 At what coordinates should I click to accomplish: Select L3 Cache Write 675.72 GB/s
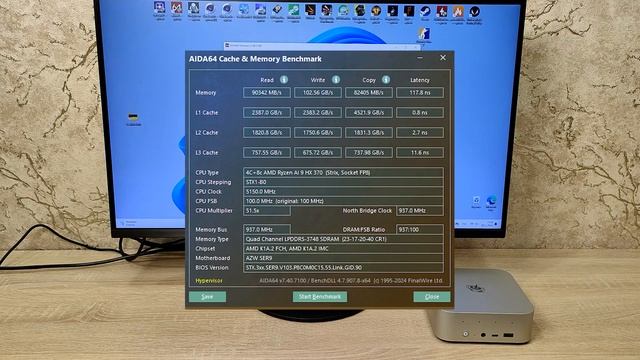click(318, 153)
